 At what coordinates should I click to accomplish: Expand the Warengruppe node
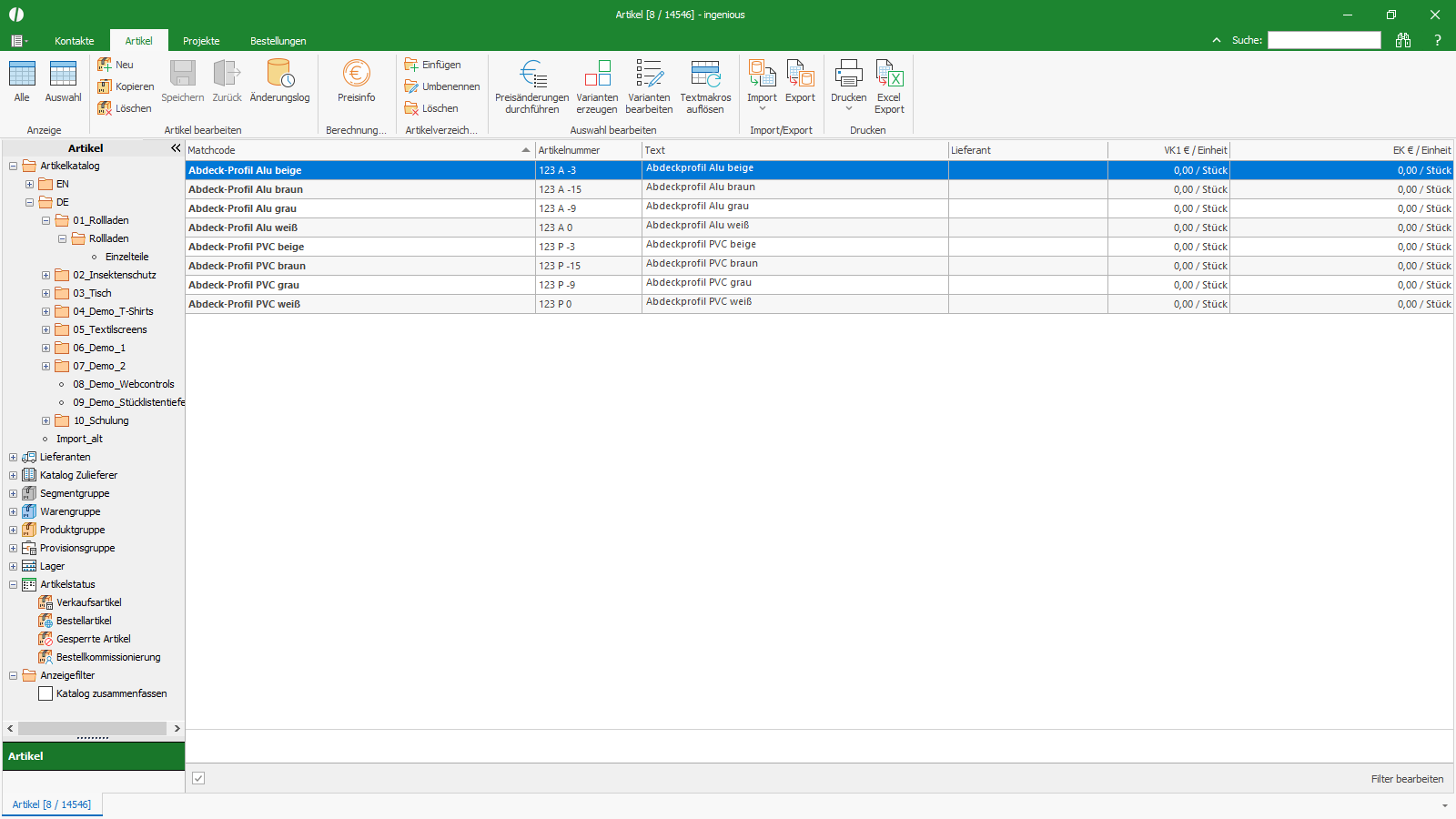(13, 511)
